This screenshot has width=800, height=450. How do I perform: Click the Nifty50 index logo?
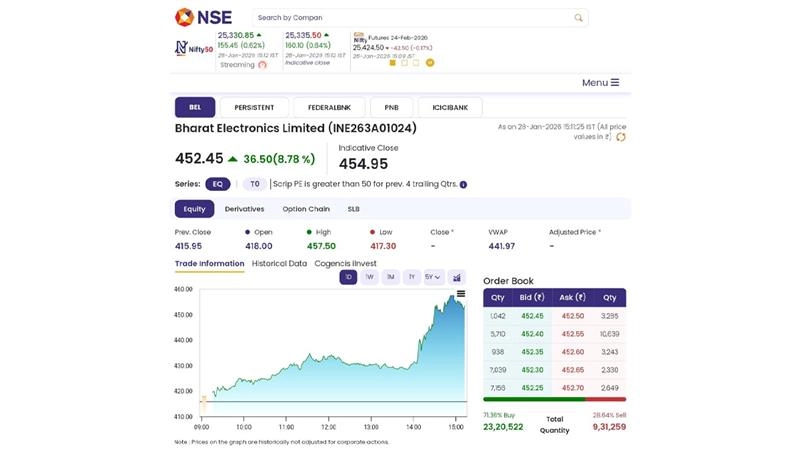coord(194,48)
